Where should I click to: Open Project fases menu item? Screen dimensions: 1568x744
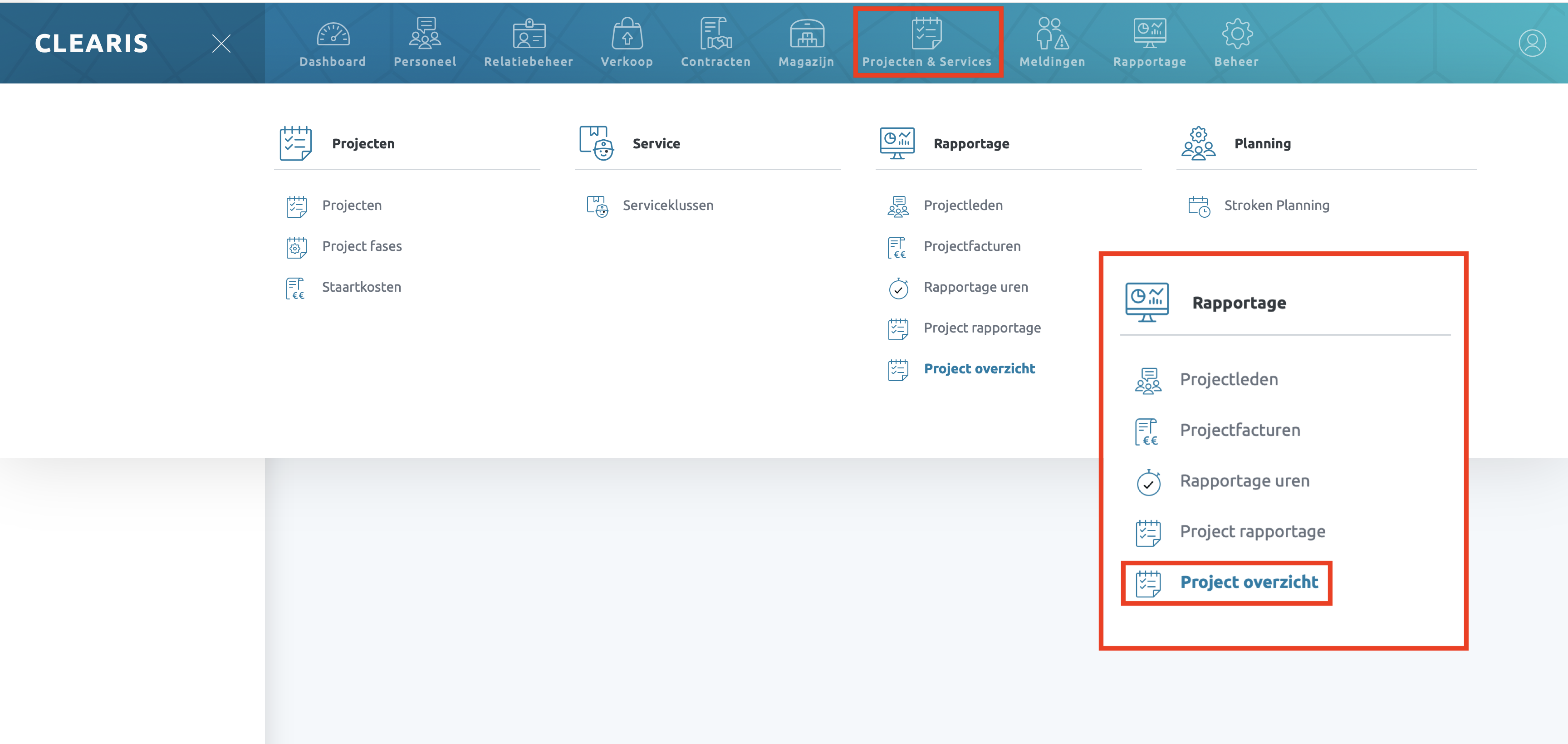coord(362,246)
